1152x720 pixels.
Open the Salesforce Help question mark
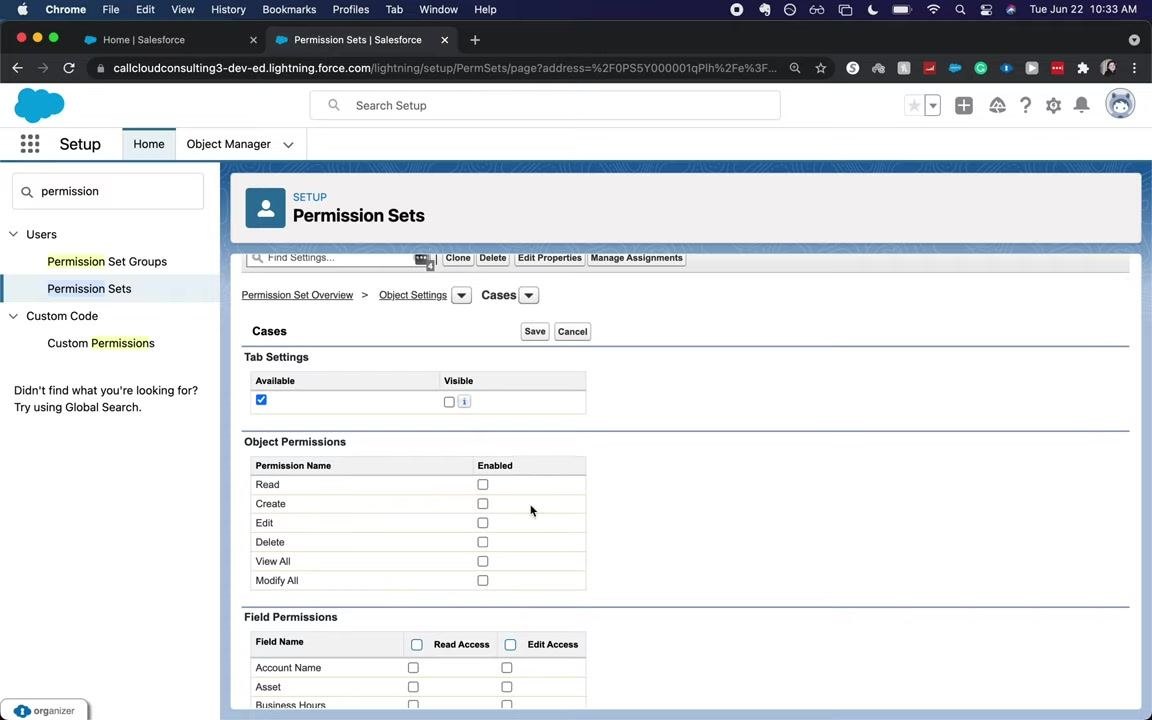1025,106
